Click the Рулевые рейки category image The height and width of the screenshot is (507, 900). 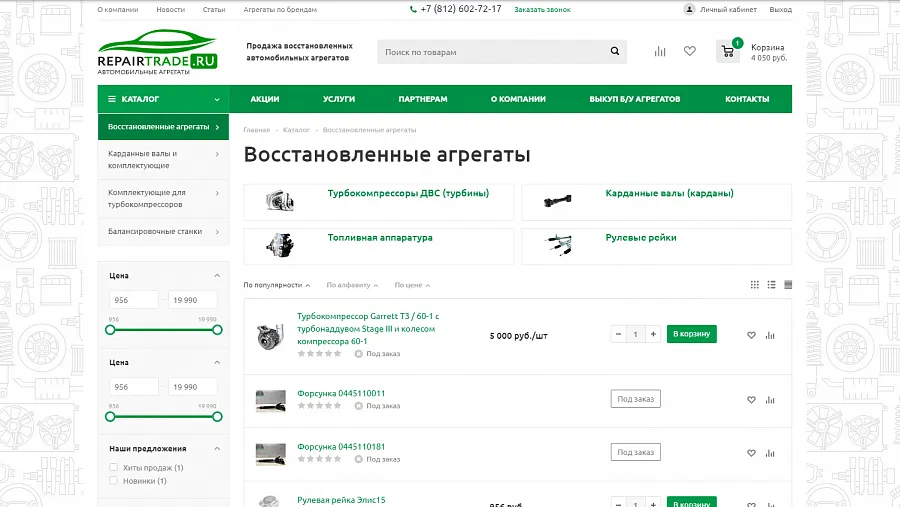pos(558,245)
